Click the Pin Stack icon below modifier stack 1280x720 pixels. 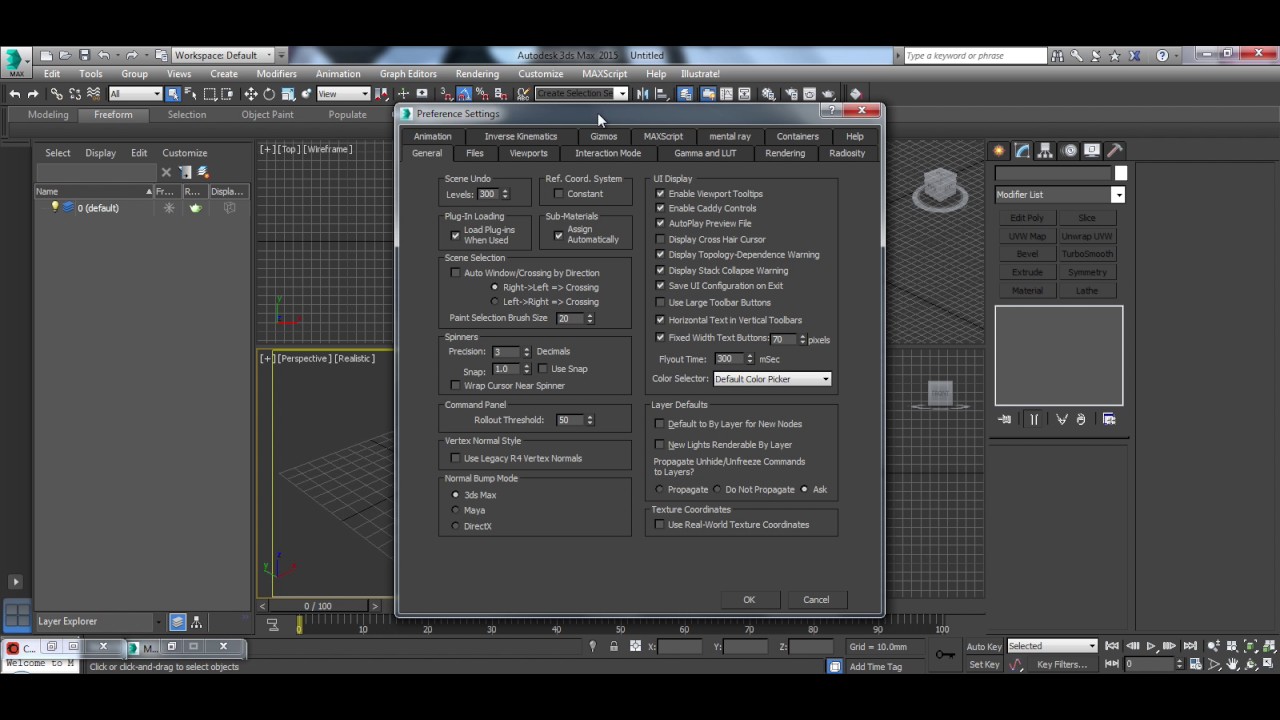(x=1005, y=419)
